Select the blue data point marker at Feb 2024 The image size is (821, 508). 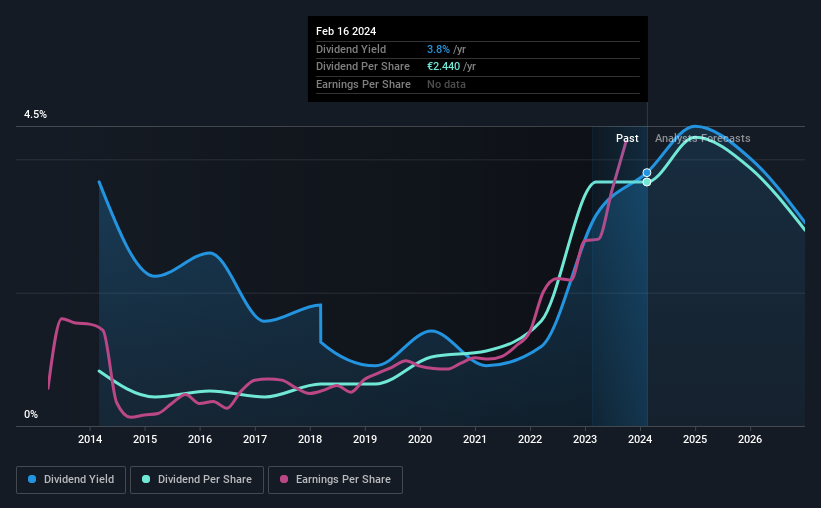pos(647,173)
